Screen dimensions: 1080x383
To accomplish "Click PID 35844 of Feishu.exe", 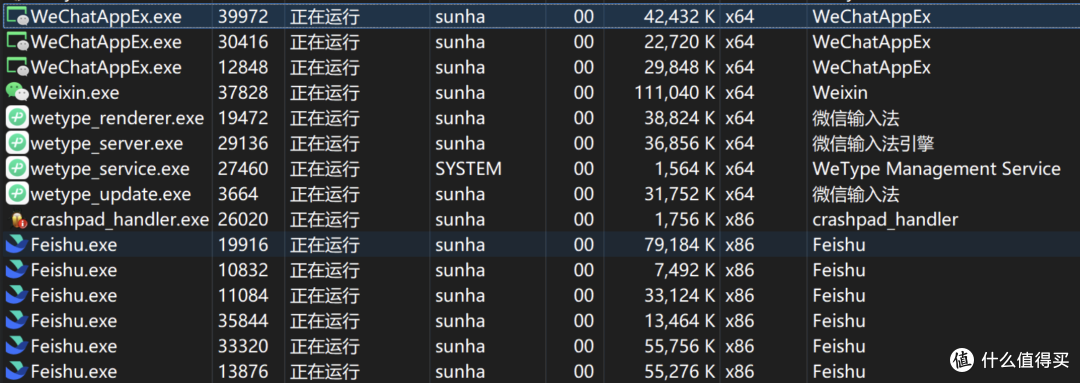I will [x=242, y=321].
